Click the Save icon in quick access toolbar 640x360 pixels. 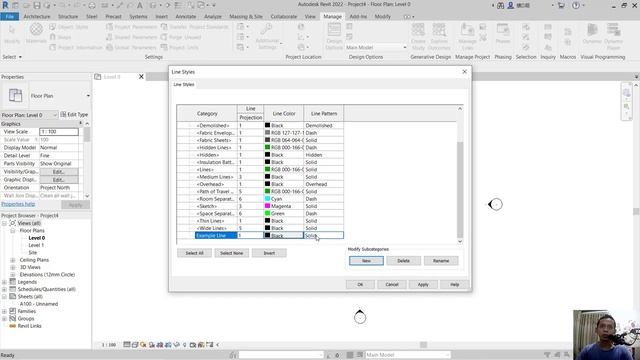(x=37, y=5)
